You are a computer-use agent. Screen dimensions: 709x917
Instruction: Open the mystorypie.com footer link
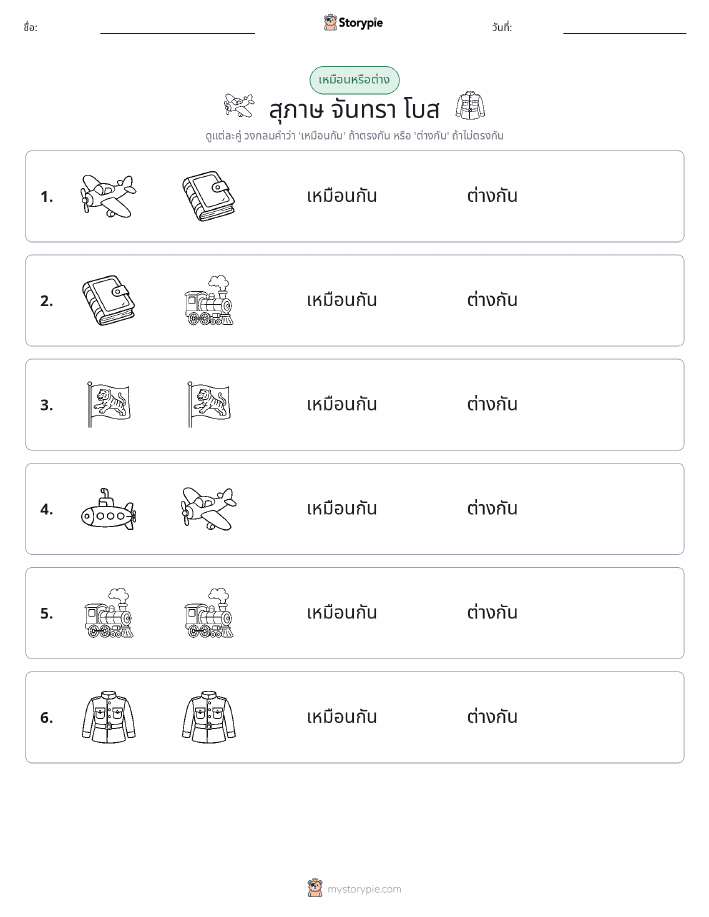pos(354,888)
